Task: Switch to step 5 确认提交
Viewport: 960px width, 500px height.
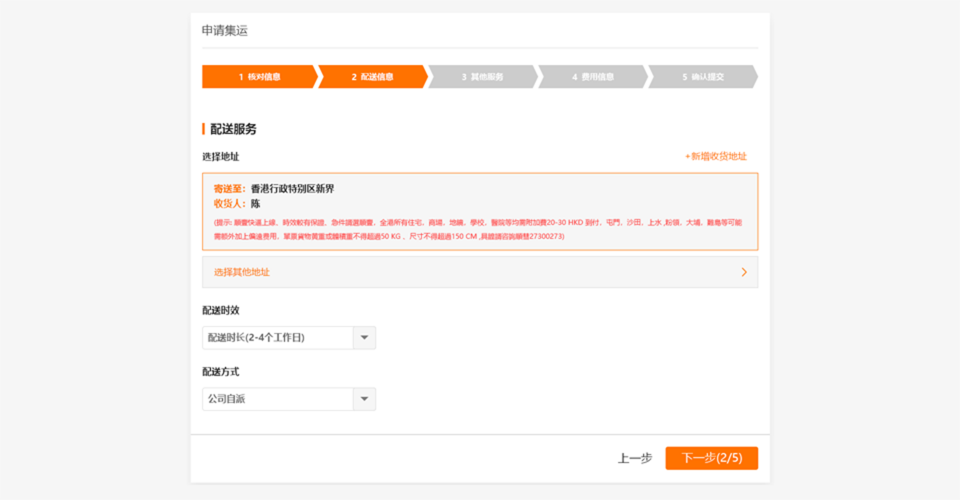Action: (702, 77)
